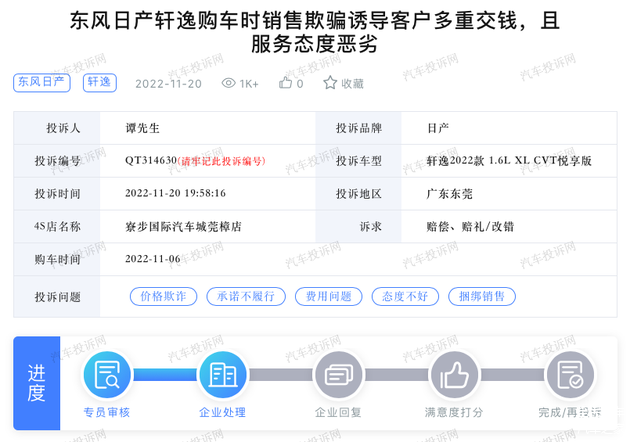Viewport: 630px width, 442px height.
Task: Click the star 收藏 favorite icon
Action: coord(330,83)
